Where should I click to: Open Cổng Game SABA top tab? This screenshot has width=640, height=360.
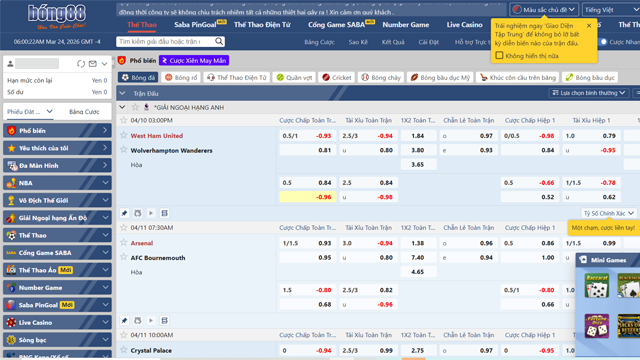point(337,25)
